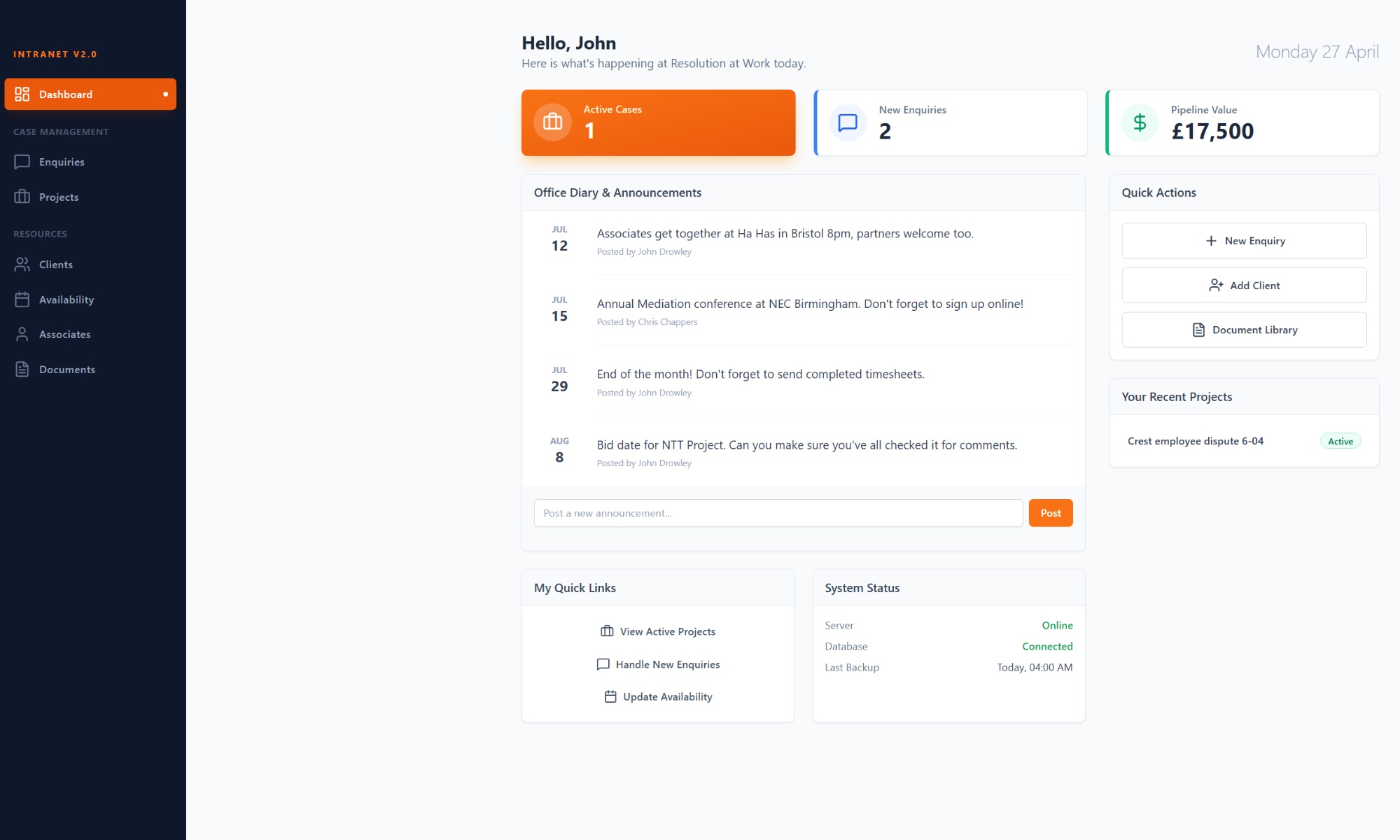This screenshot has height=840, width=1400.
Task: Open Enquiries from the sidebar menu
Action: 62,162
